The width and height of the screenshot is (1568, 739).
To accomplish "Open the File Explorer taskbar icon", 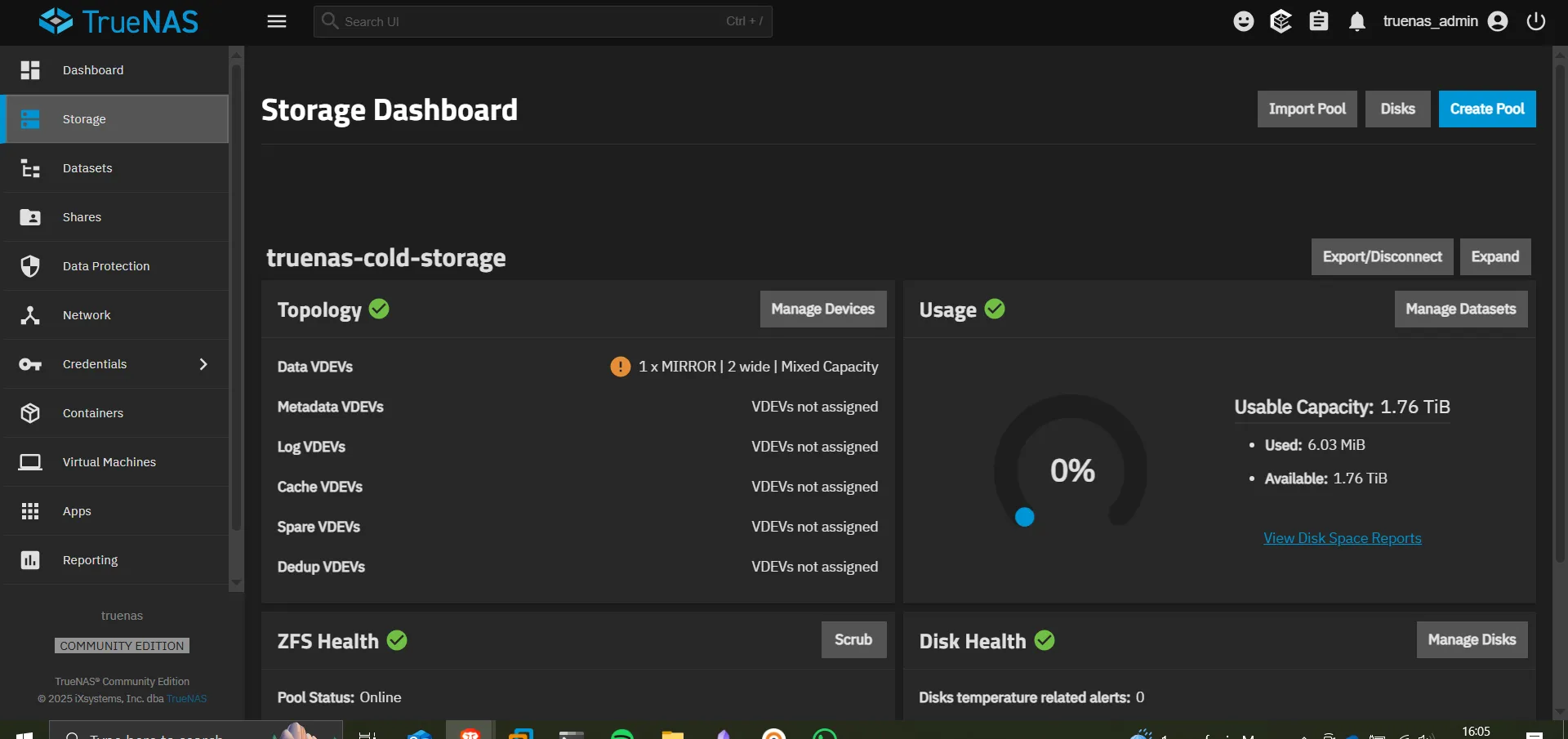I will coord(672,734).
